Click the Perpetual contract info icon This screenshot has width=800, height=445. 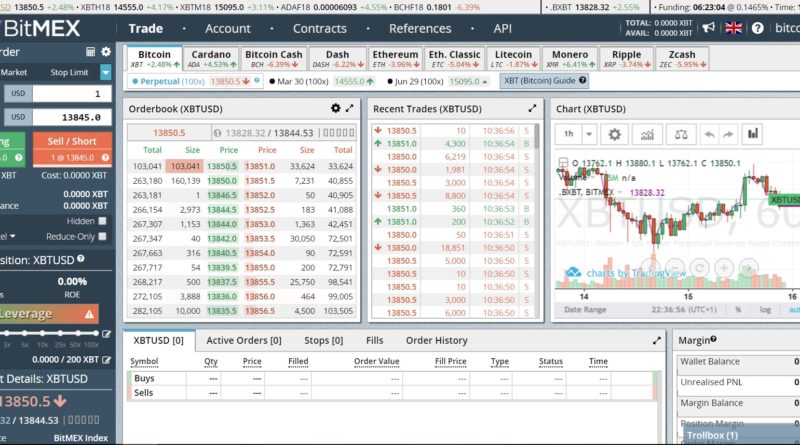click(x=257, y=80)
